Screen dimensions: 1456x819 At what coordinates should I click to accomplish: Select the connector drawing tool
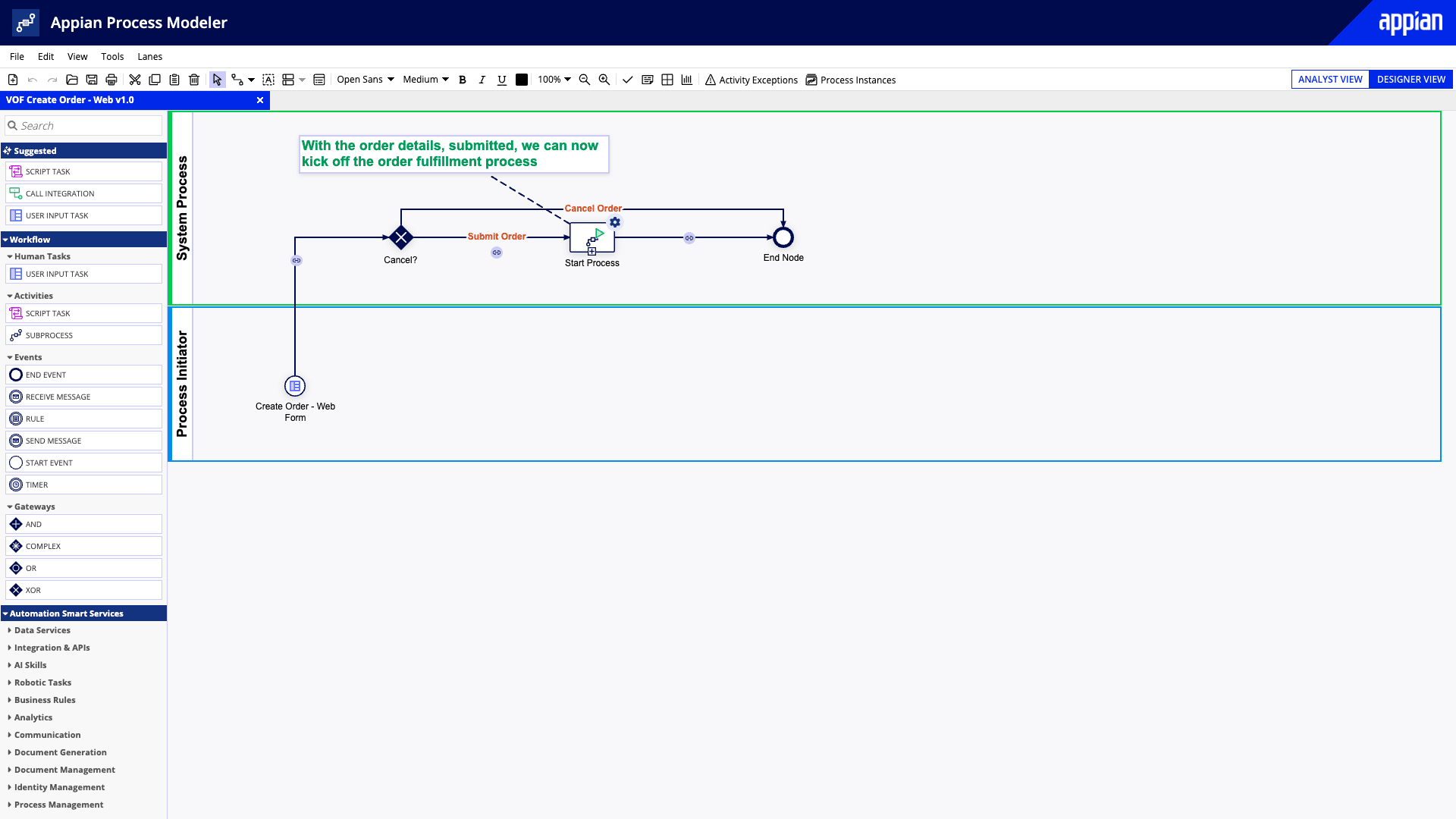click(237, 80)
